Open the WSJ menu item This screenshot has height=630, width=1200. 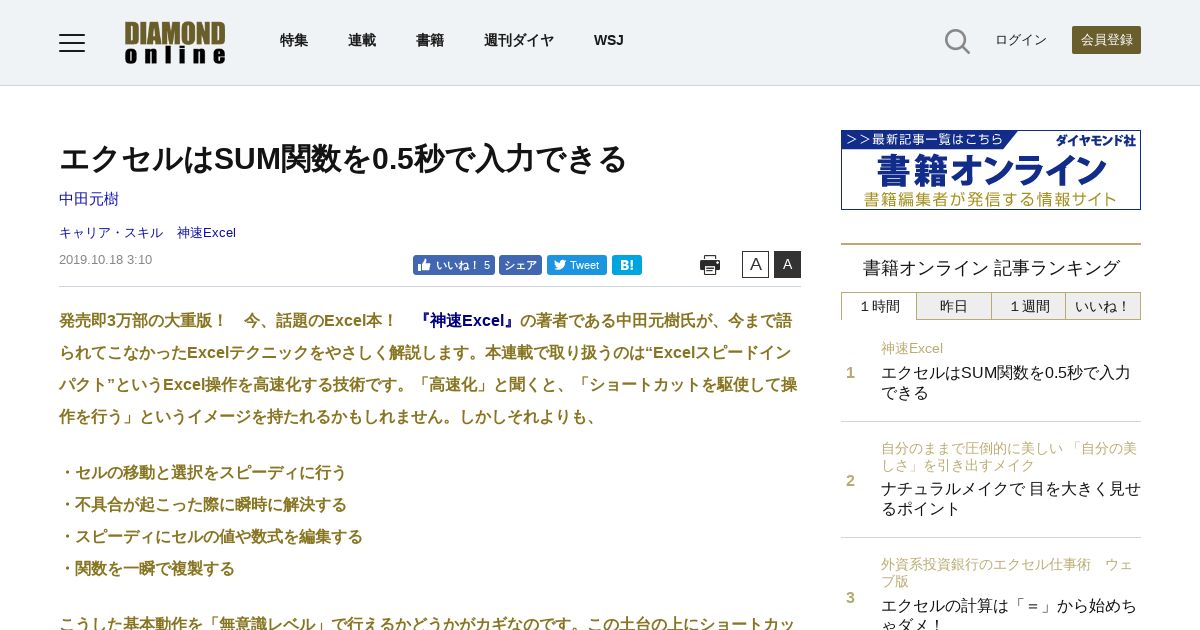[608, 40]
